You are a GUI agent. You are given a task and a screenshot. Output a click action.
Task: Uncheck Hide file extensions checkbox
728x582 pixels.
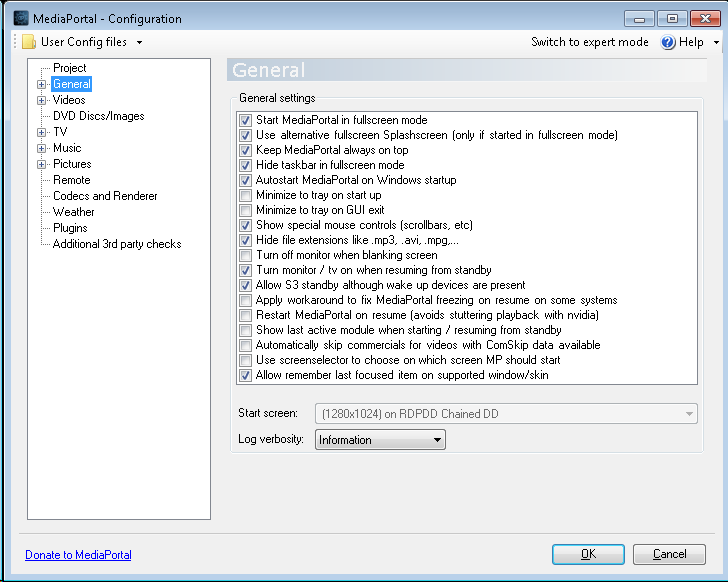(245, 240)
